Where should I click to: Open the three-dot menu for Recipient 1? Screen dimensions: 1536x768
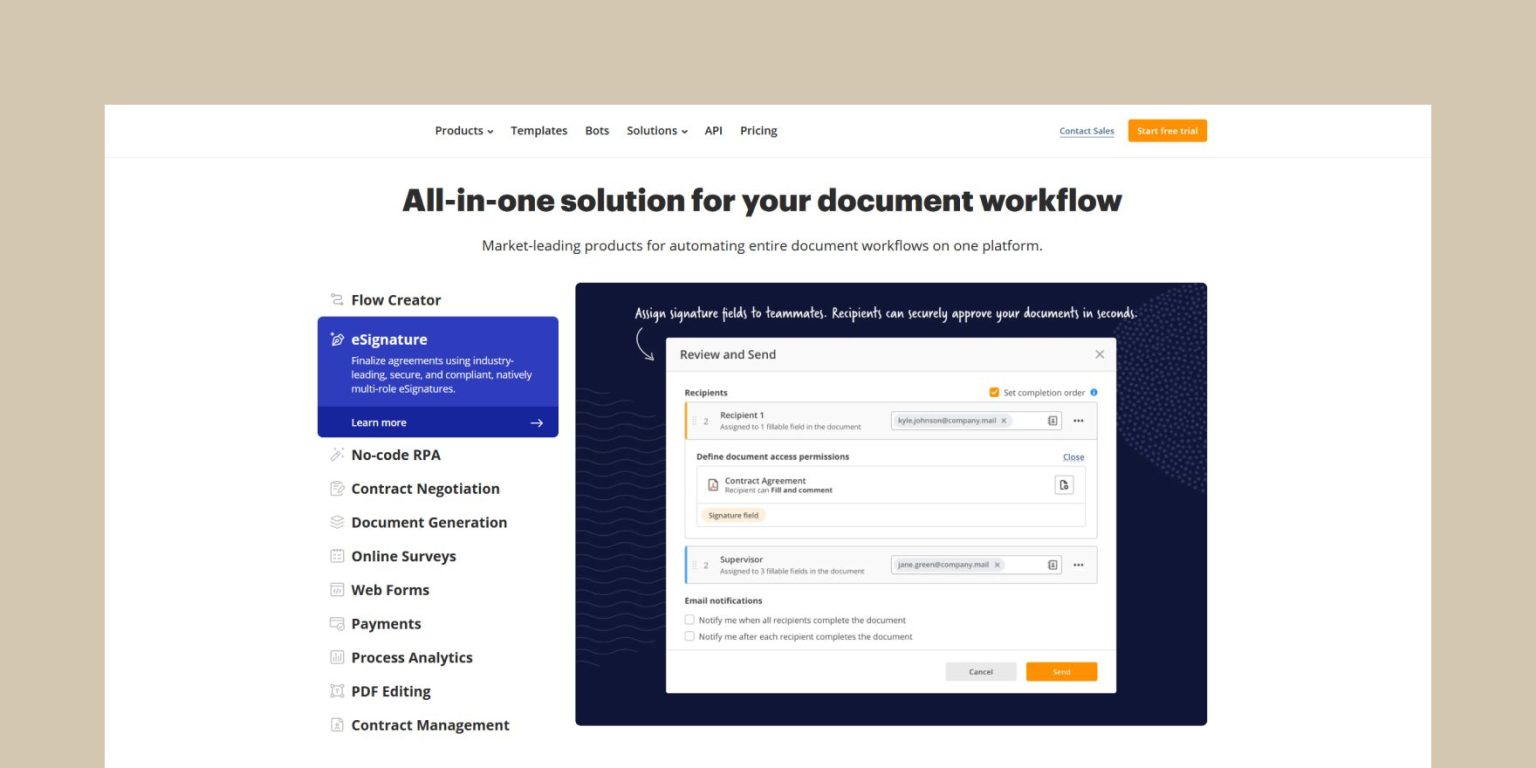click(1078, 421)
